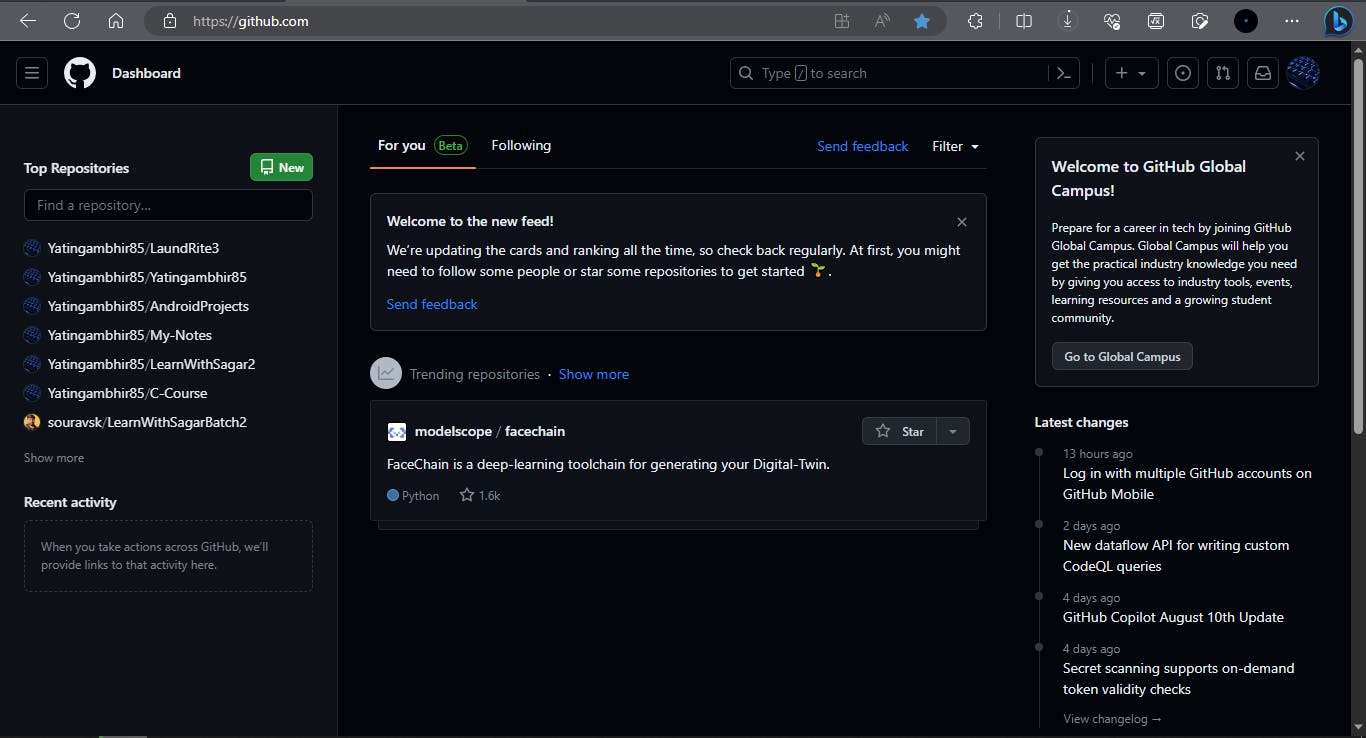
Task: Open Log in with multiple GitHub accounts changelog
Action: click(1187, 484)
